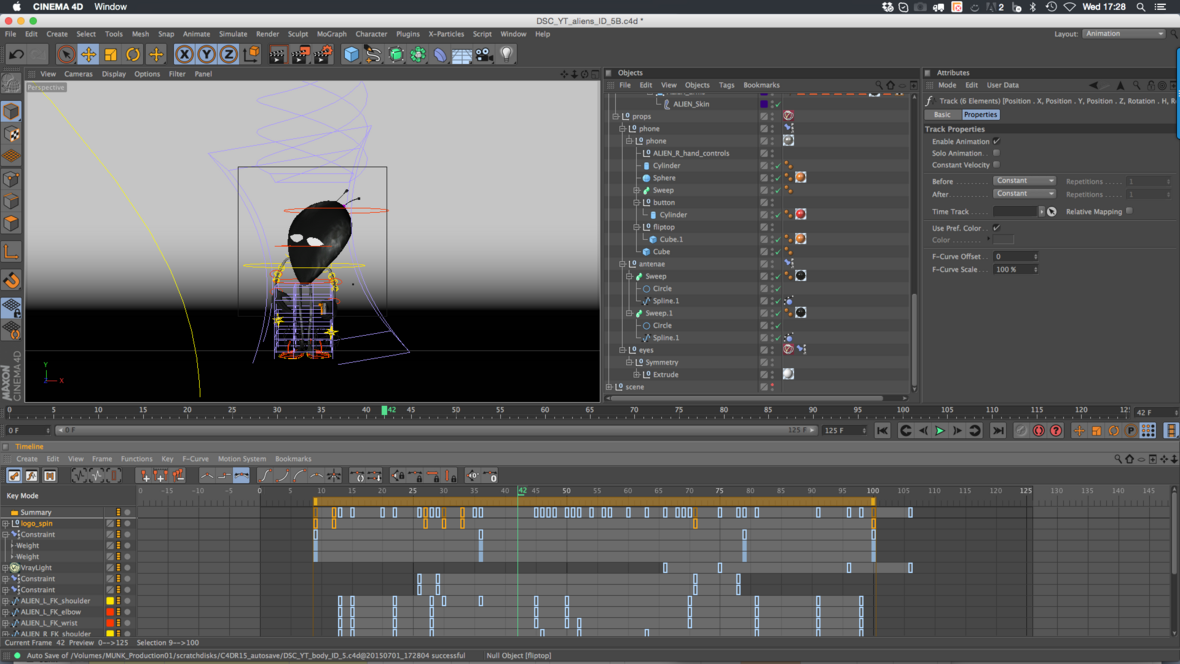Click the Undo arrow icon
Screen dimensions: 1180x664
(17, 55)
